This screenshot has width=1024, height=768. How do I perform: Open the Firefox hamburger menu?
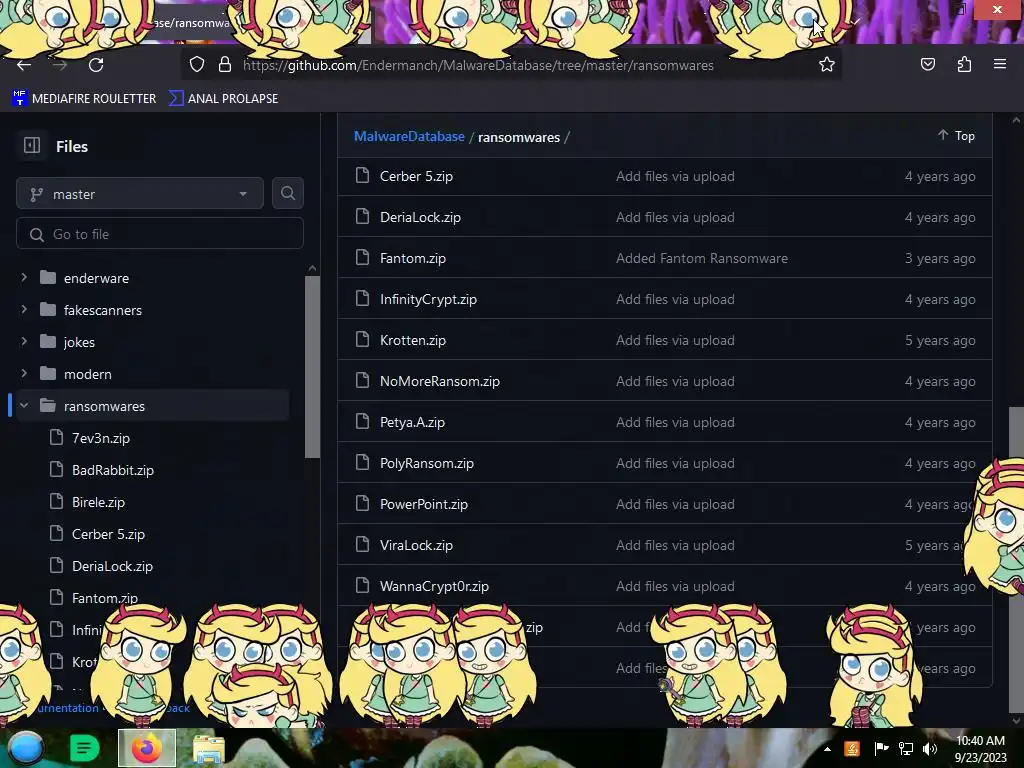(999, 64)
